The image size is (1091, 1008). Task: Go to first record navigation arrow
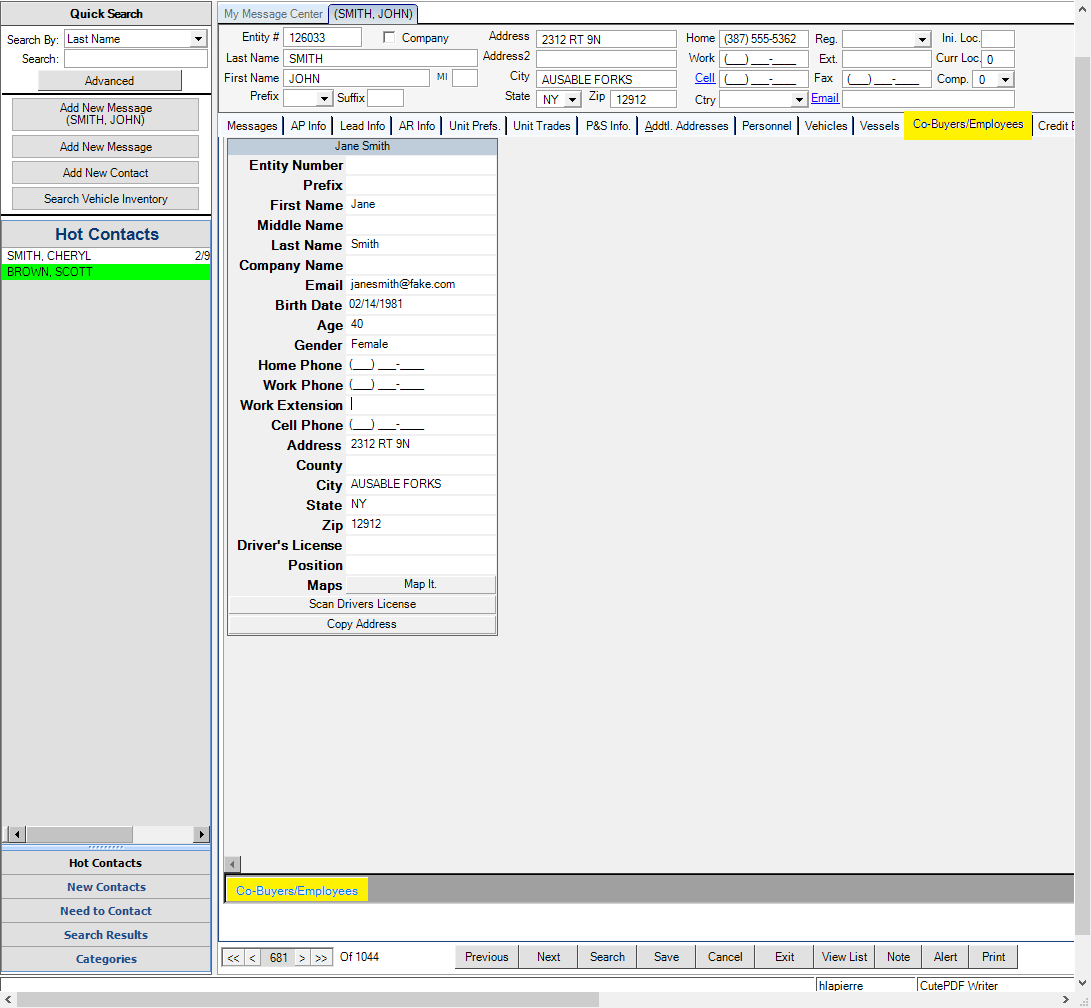[x=233, y=958]
